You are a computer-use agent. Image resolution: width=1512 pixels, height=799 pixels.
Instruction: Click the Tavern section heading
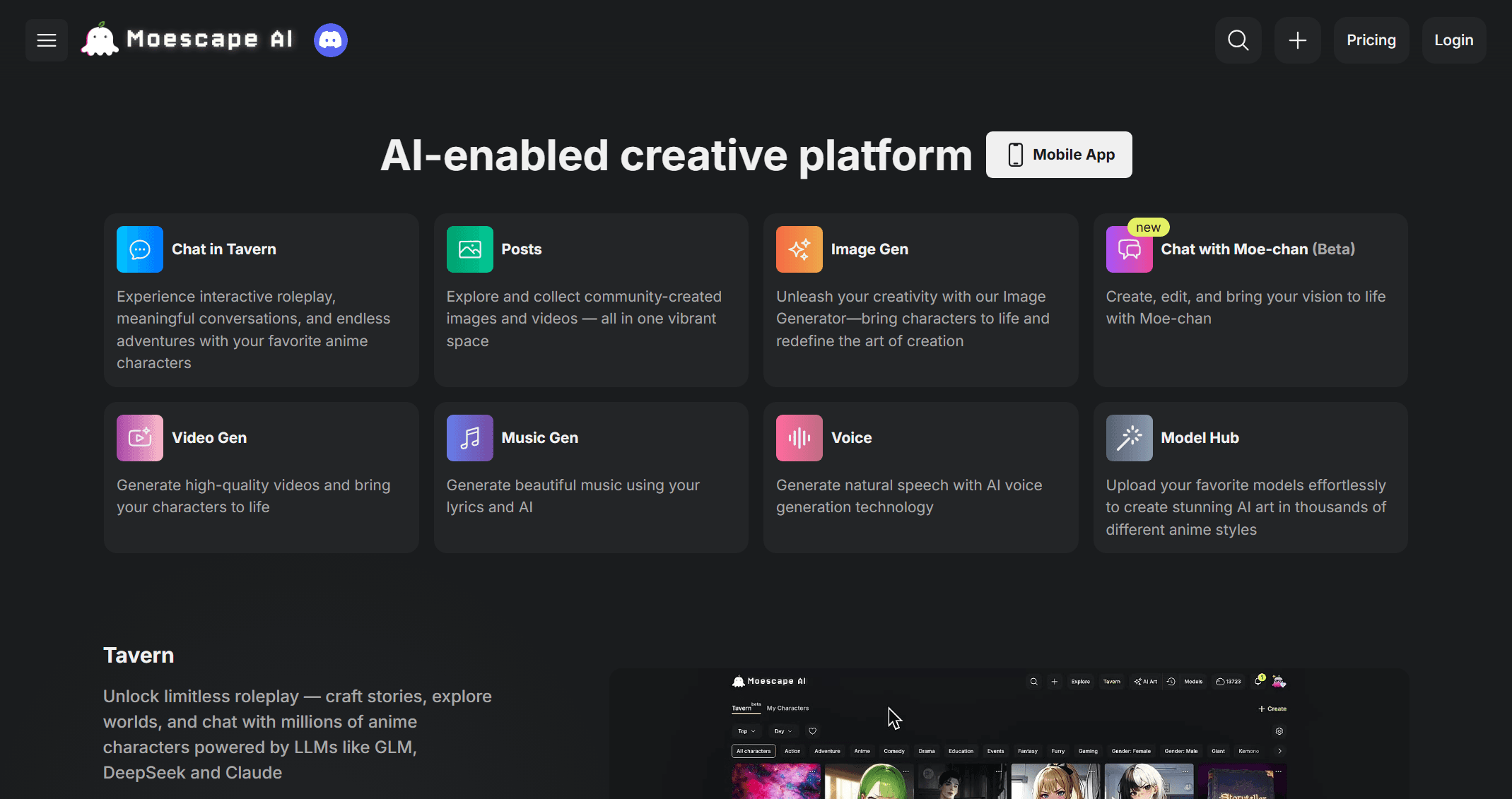[139, 655]
